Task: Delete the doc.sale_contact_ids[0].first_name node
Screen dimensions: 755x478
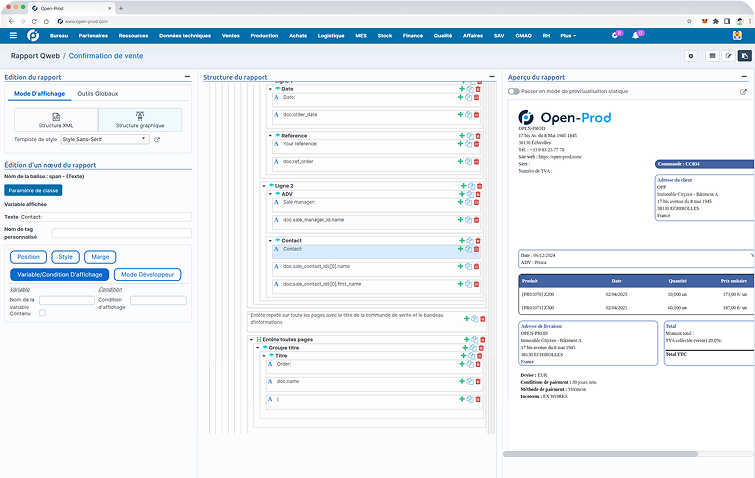Action: [x=476, y=284]
